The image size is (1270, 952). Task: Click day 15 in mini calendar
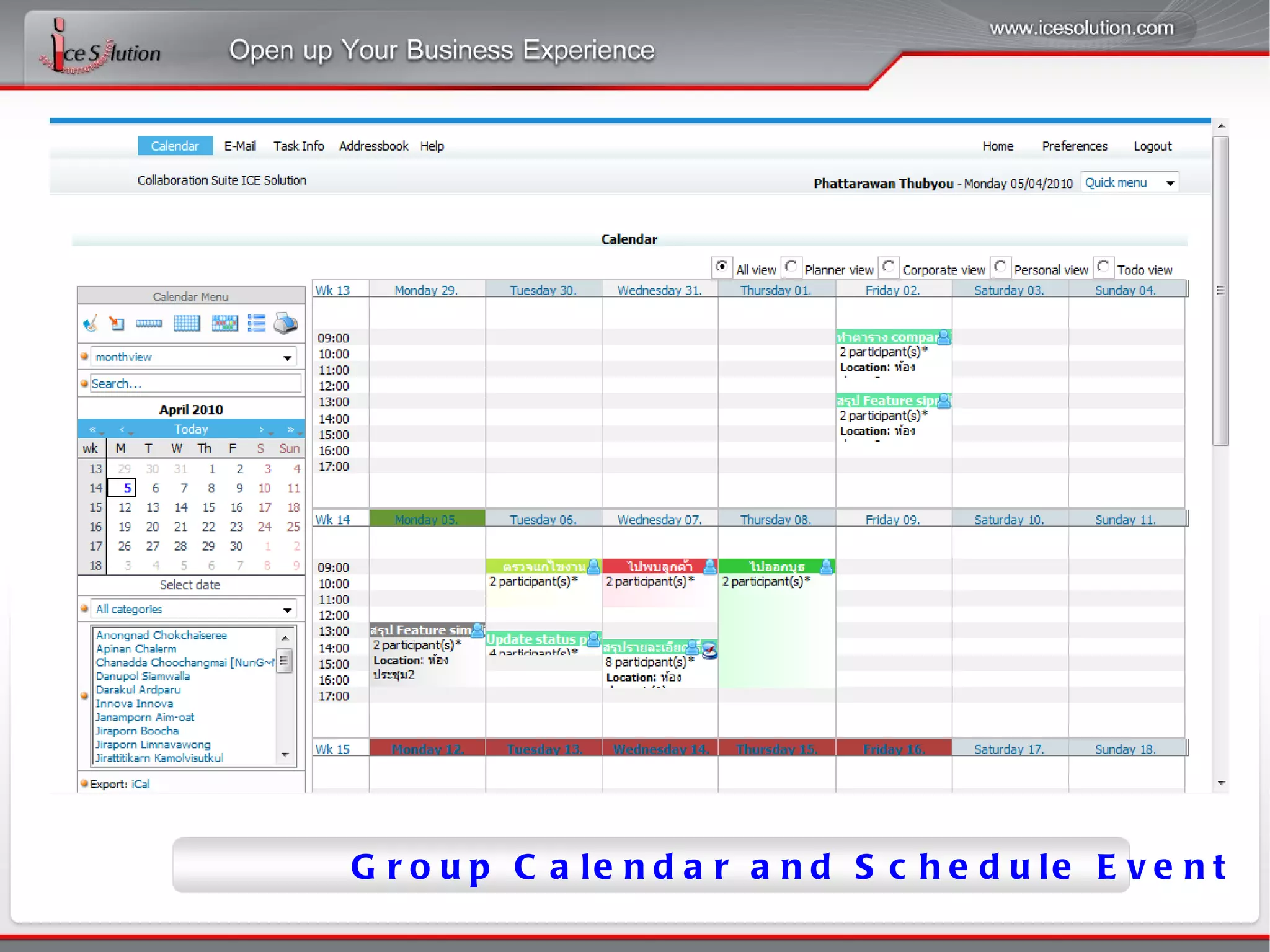[x=209, y=508]
